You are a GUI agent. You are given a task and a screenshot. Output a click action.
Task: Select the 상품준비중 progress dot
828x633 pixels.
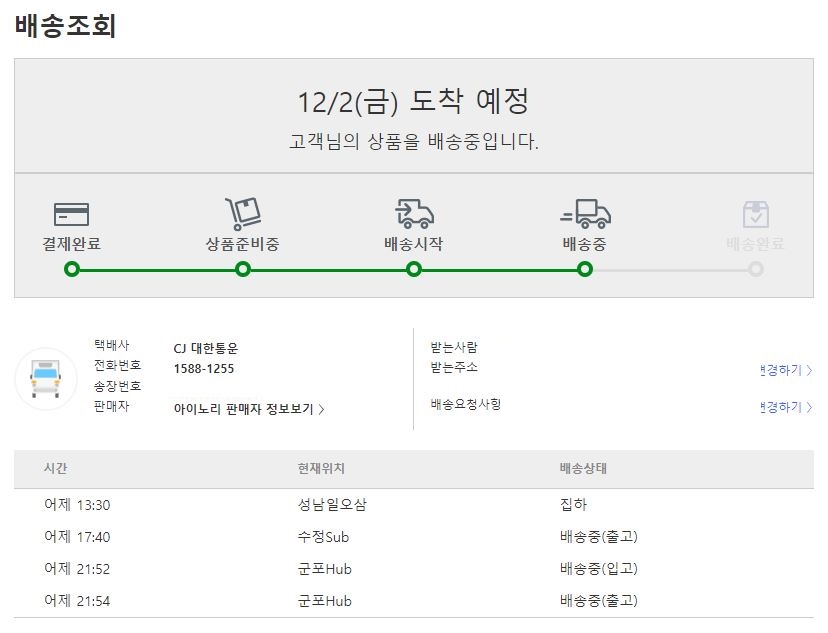[243, 269]
